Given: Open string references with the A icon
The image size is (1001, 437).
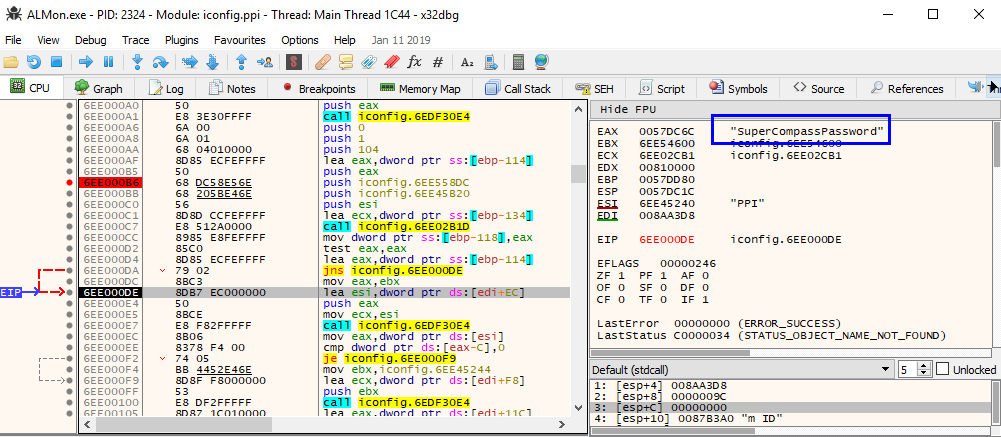Looking at the screenshot, I should coord(467,62).
